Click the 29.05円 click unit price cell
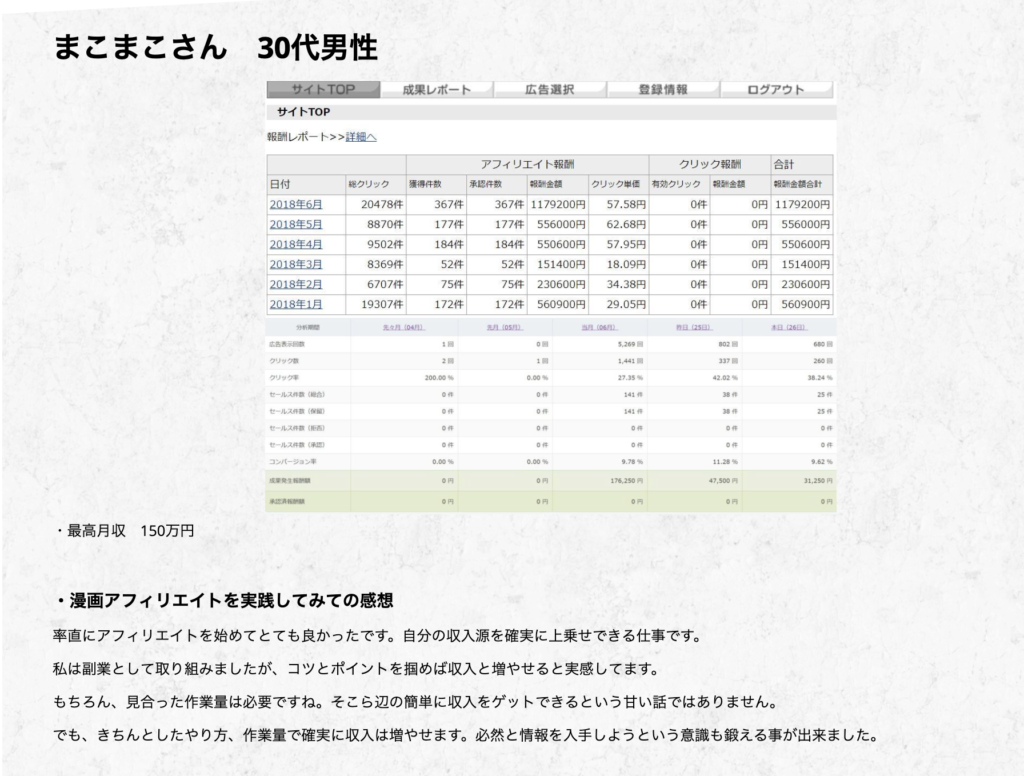1024x776 pixels. pos(618,304)
